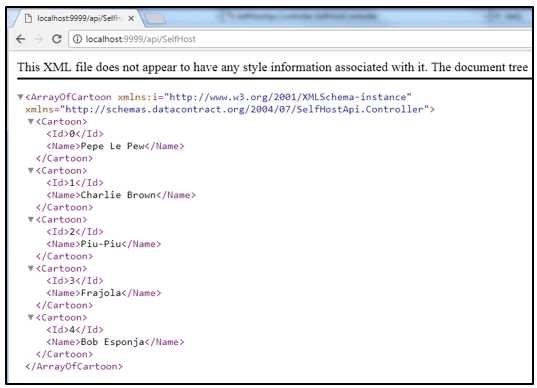
Task: Click the Name value 'Piu-Piu'
Action: 101,244
